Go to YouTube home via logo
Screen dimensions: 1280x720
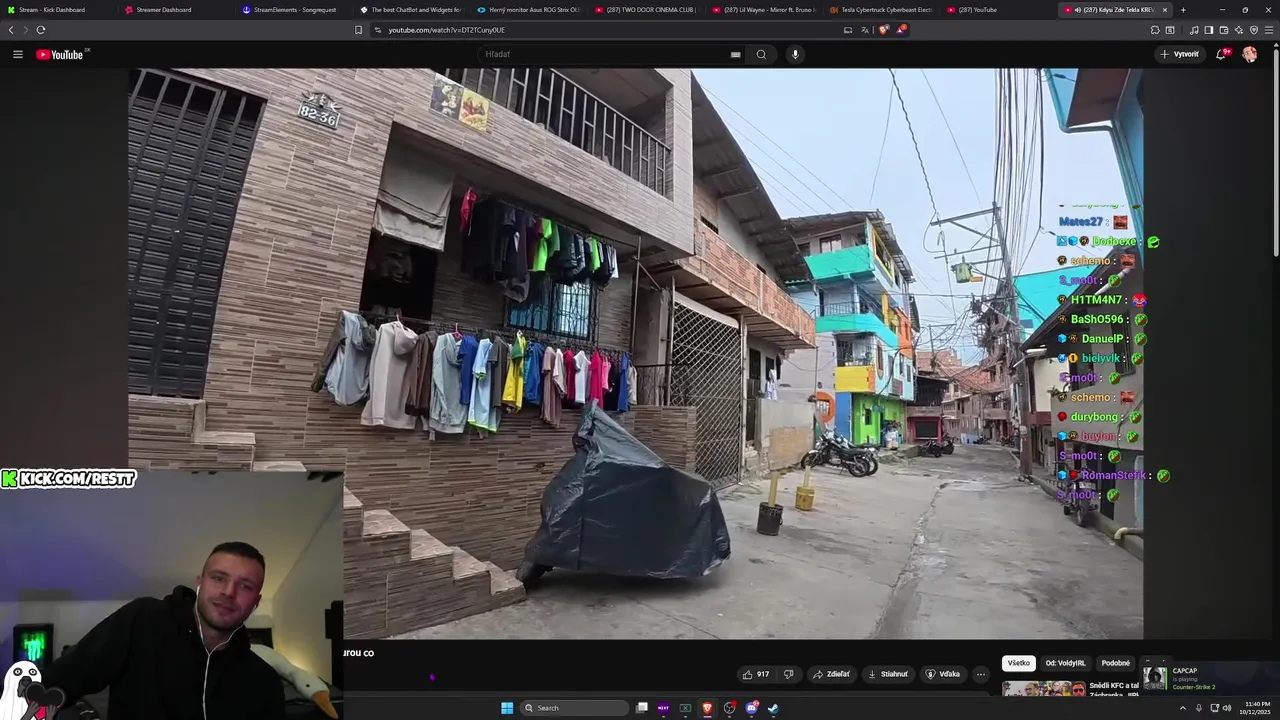(60, 54)
